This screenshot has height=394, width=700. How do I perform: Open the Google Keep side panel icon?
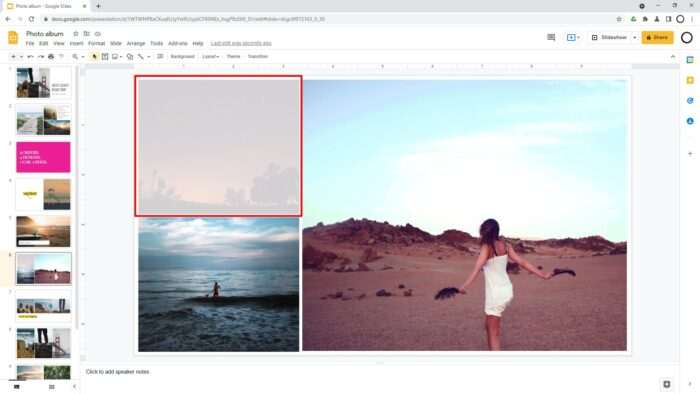(690, 80)
